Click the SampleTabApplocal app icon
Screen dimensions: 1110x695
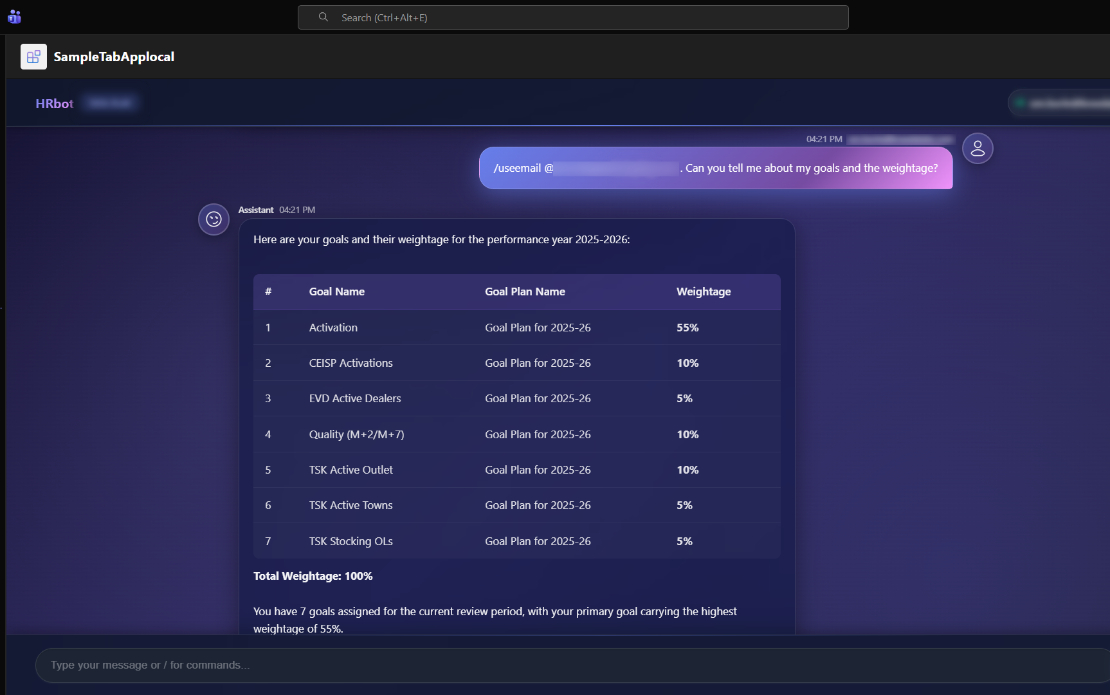point(33,57)
